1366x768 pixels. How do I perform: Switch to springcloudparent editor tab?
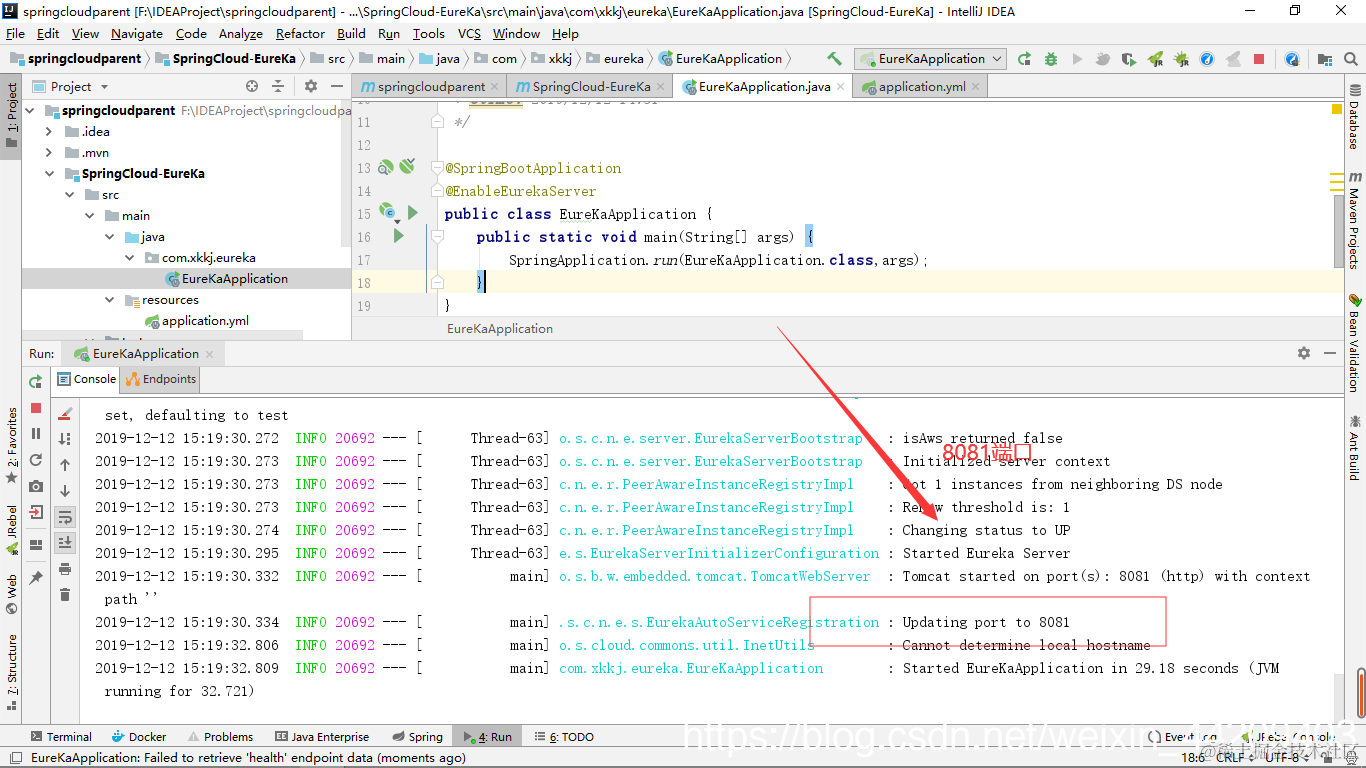[x=431, y=87]
